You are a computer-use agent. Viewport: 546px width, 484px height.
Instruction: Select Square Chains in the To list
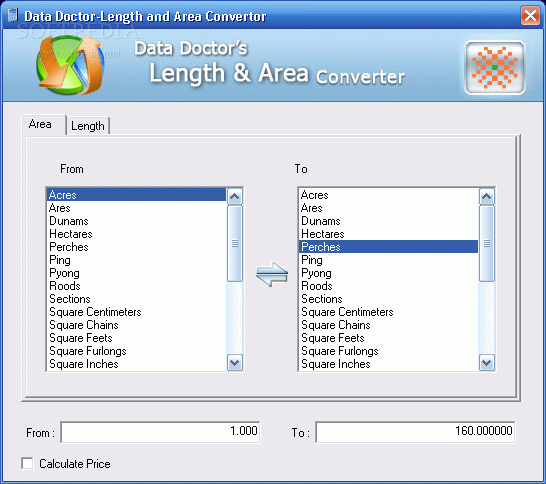tap(389, 325)
